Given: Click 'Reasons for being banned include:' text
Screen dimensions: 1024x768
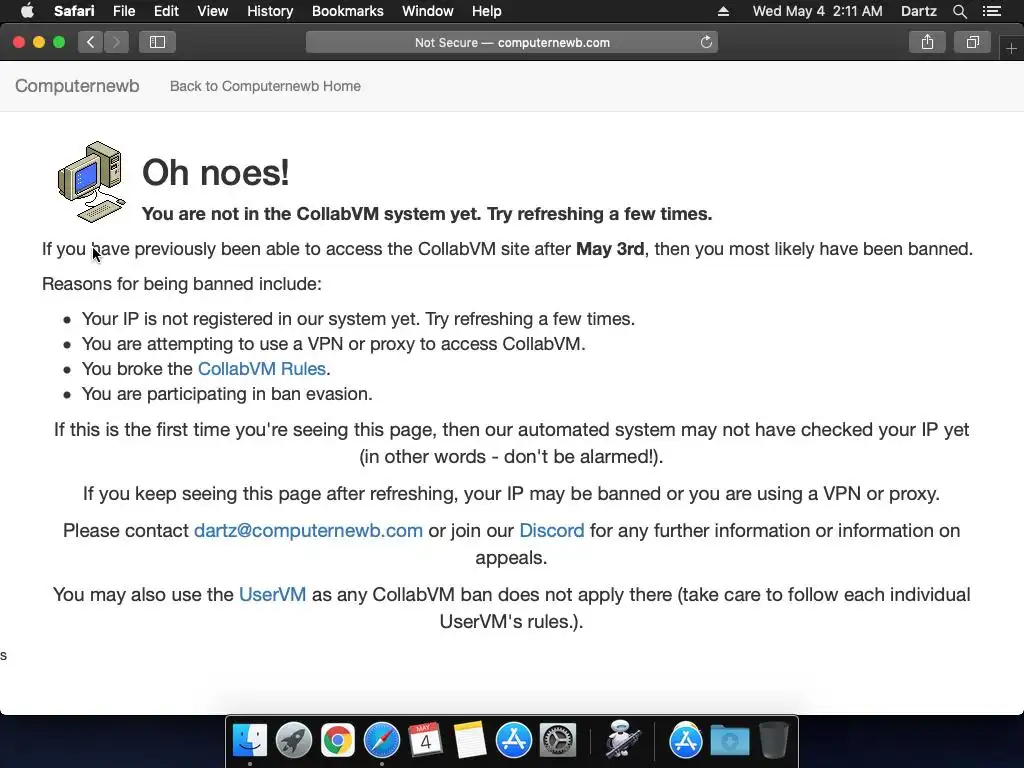Looking at the screenshot, I should coord(182,284).
